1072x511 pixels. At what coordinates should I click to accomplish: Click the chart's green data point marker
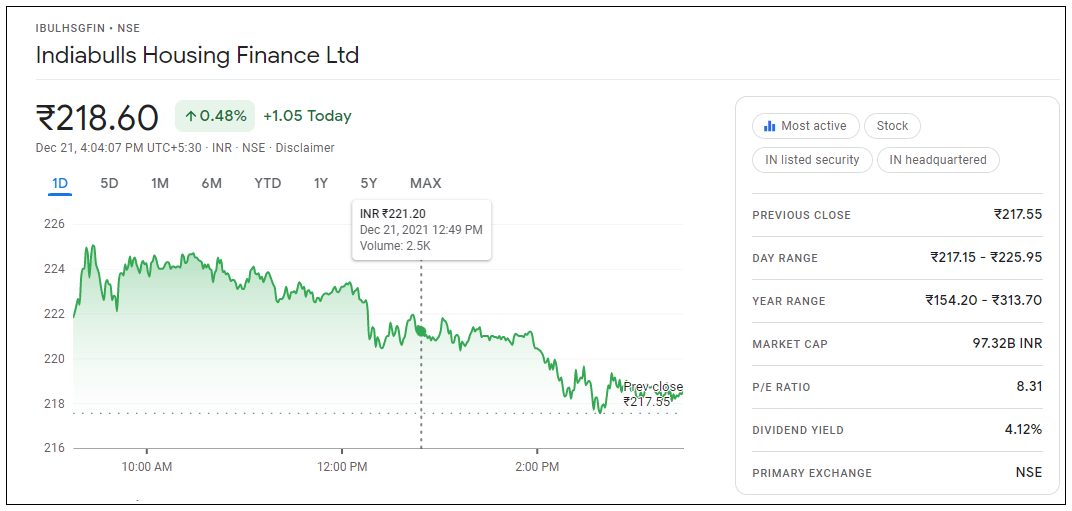click(x=420, y=332)
